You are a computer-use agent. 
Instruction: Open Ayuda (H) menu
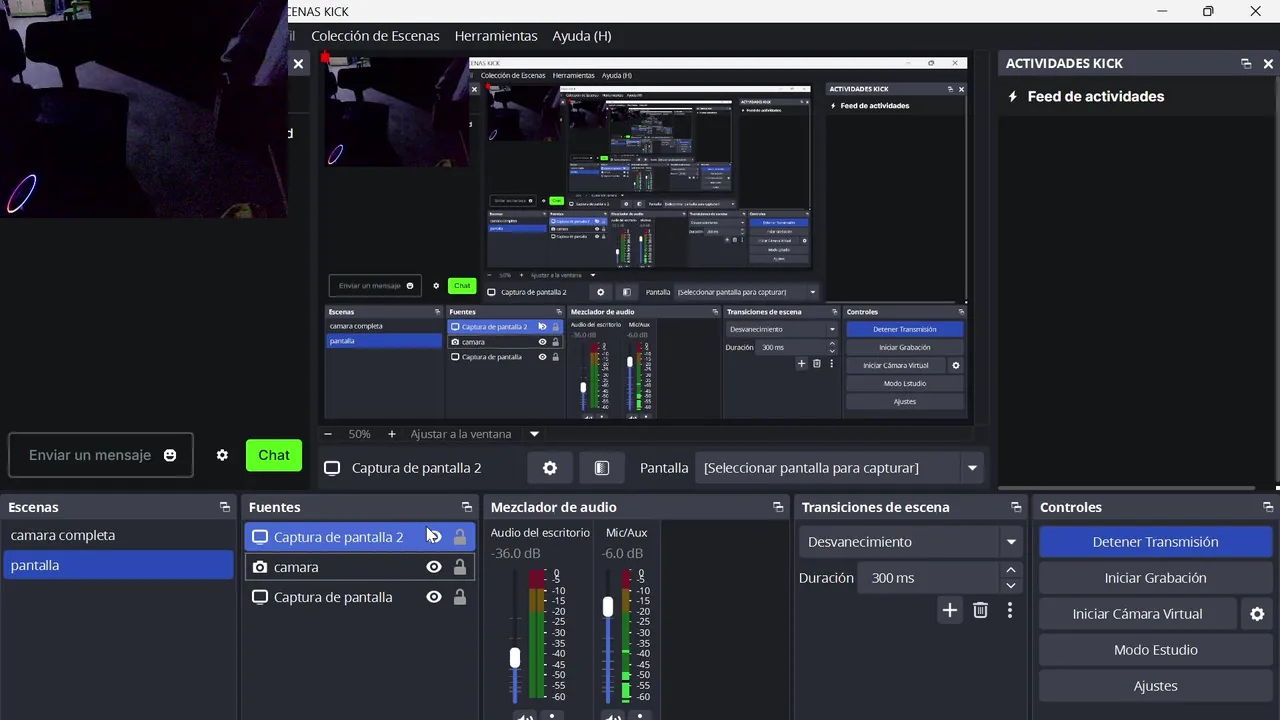point(582,36)
